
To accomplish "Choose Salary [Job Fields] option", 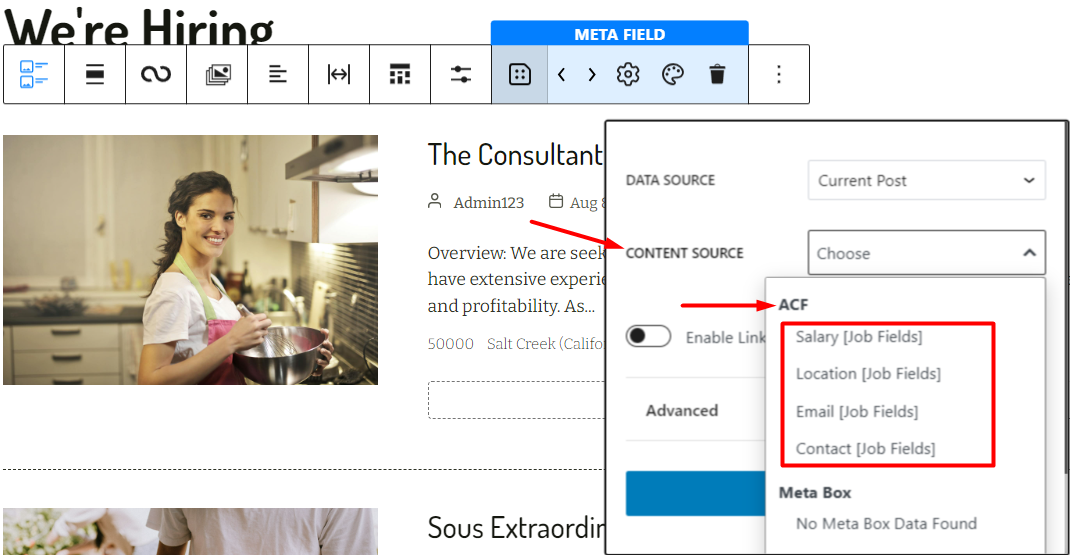I will [858, 337].
